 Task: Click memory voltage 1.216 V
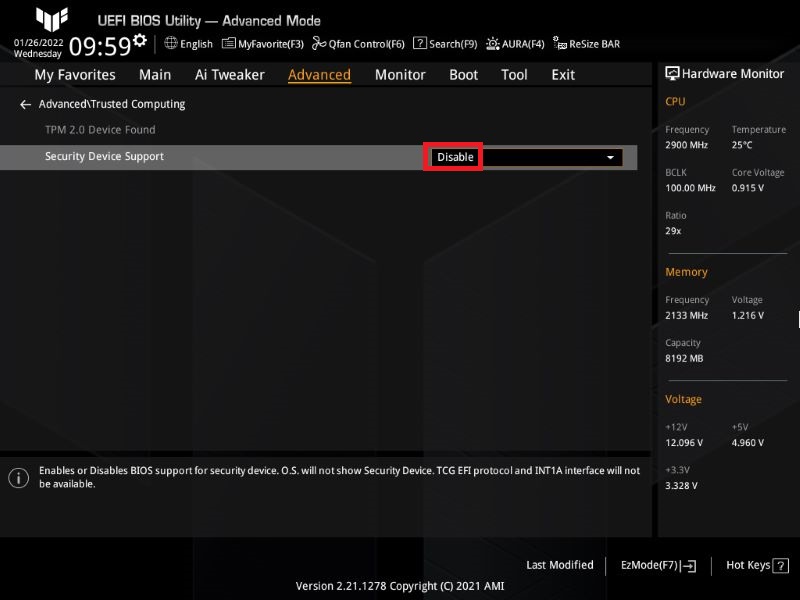coord(747,315)
